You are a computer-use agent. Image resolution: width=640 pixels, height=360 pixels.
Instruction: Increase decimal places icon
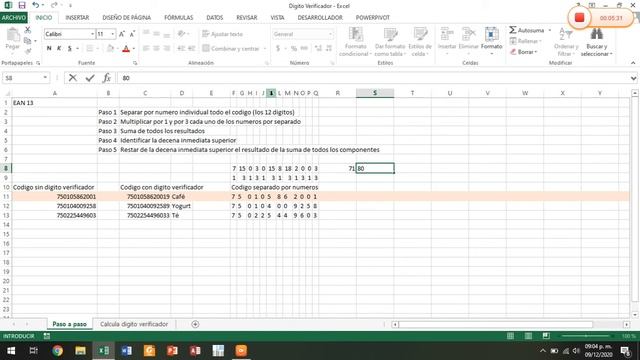[x=318, y=49]
